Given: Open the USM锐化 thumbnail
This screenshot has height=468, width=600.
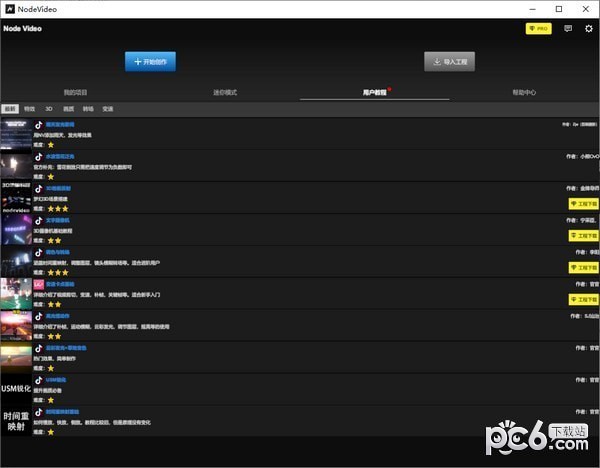Looking at the screenshot, I should pyautogui.click(x=16, y=388).
